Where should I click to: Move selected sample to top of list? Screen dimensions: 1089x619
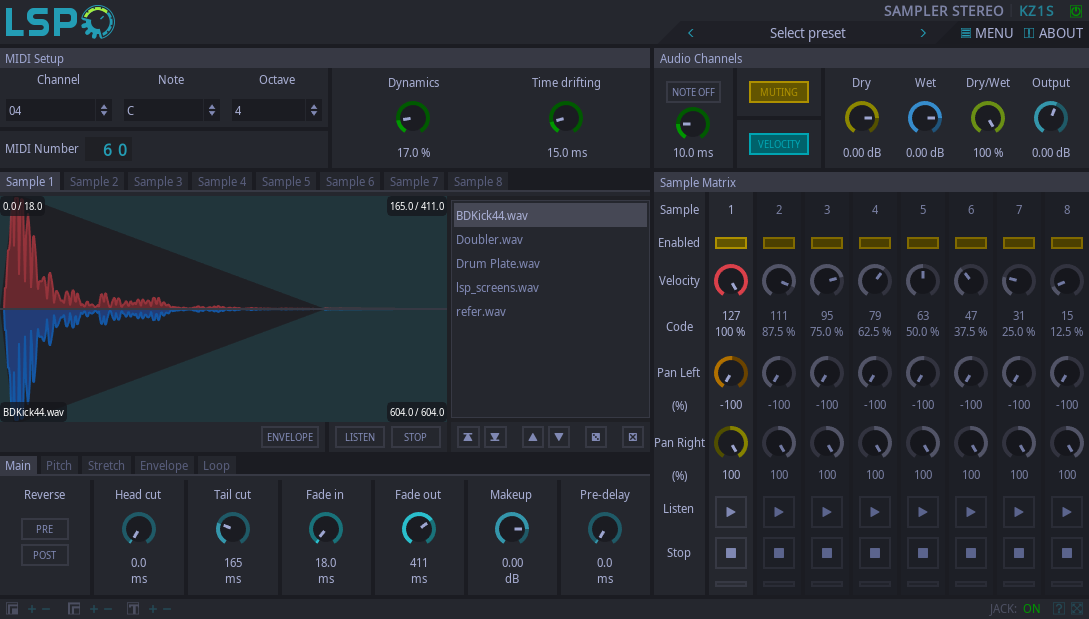[x=467, y=437]
